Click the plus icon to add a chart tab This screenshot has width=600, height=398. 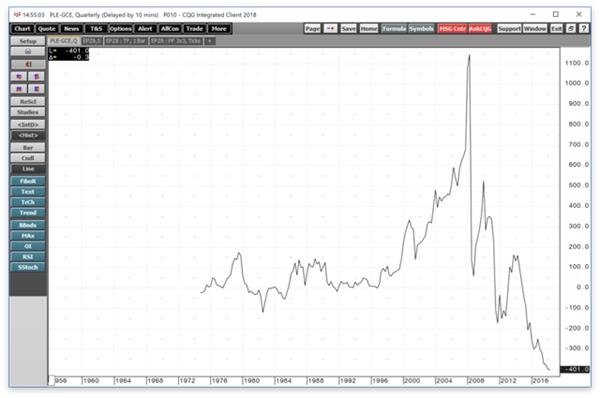click(209, 41)
